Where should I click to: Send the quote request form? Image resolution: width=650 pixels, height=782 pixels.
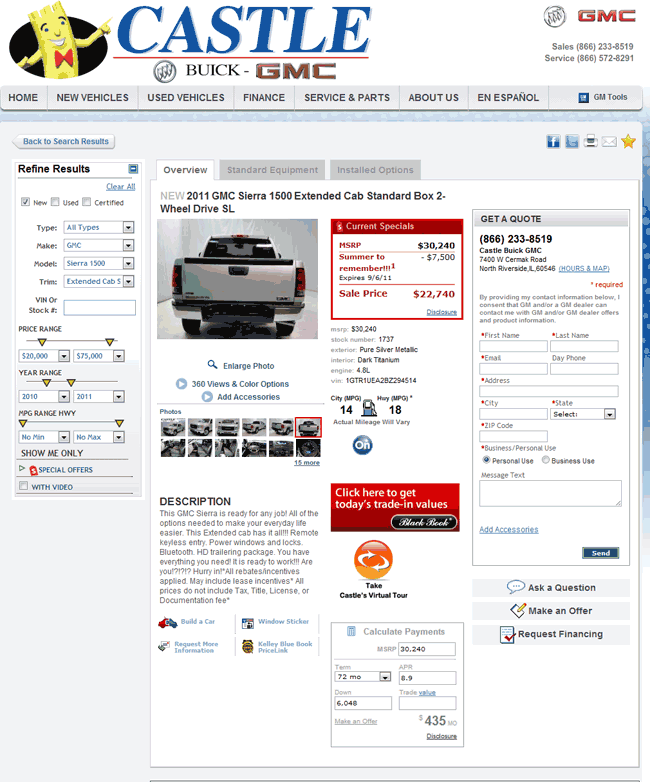601,553
